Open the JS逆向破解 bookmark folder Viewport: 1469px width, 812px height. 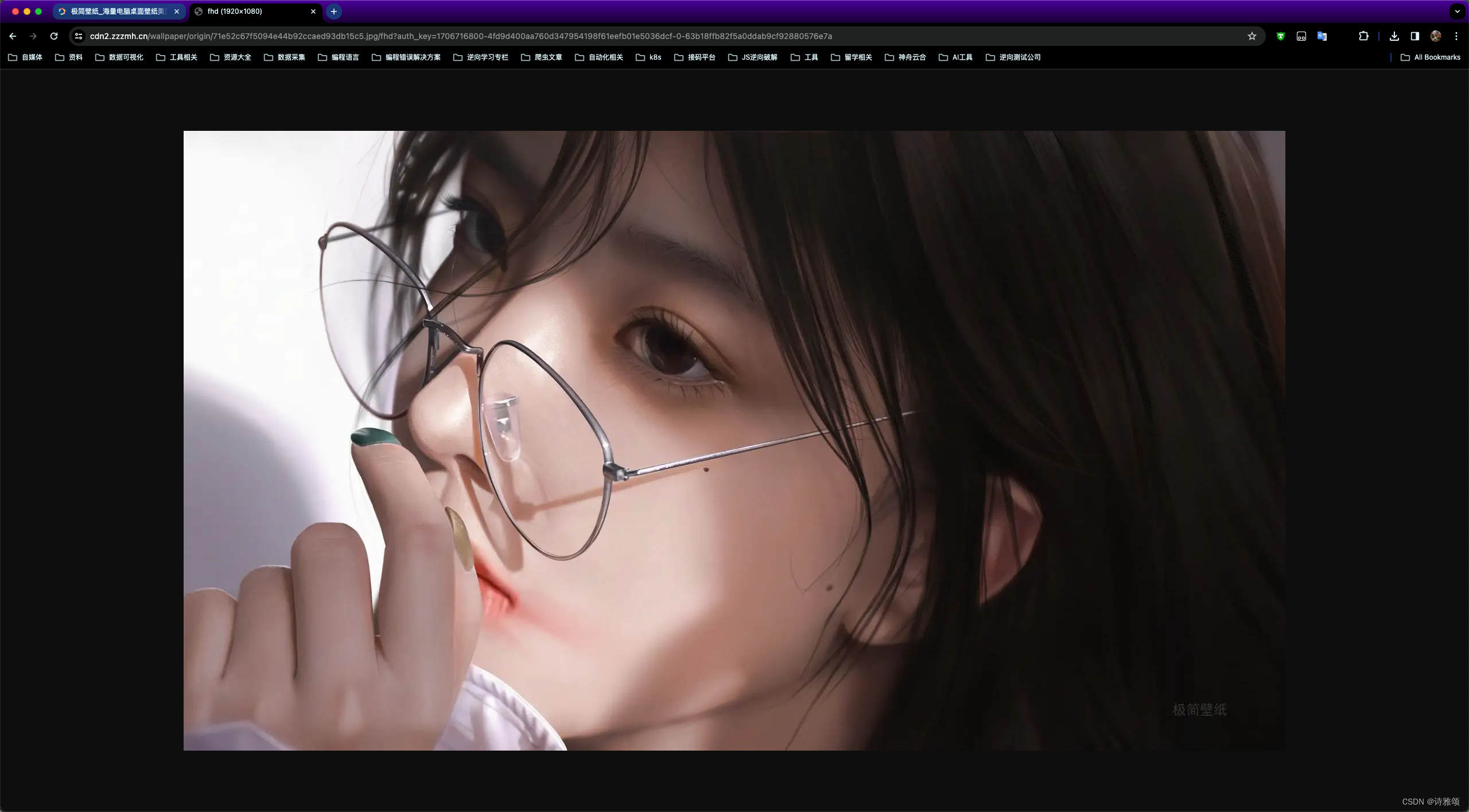(x=753, y=57)
